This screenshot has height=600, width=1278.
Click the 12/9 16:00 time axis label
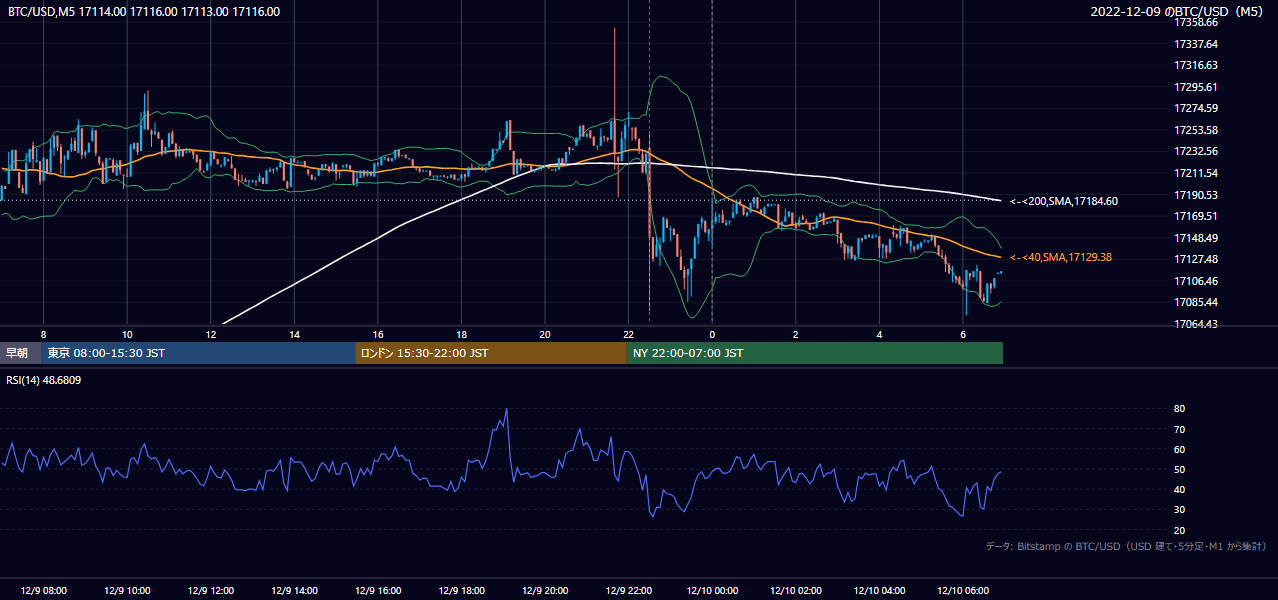click(378, 590)
